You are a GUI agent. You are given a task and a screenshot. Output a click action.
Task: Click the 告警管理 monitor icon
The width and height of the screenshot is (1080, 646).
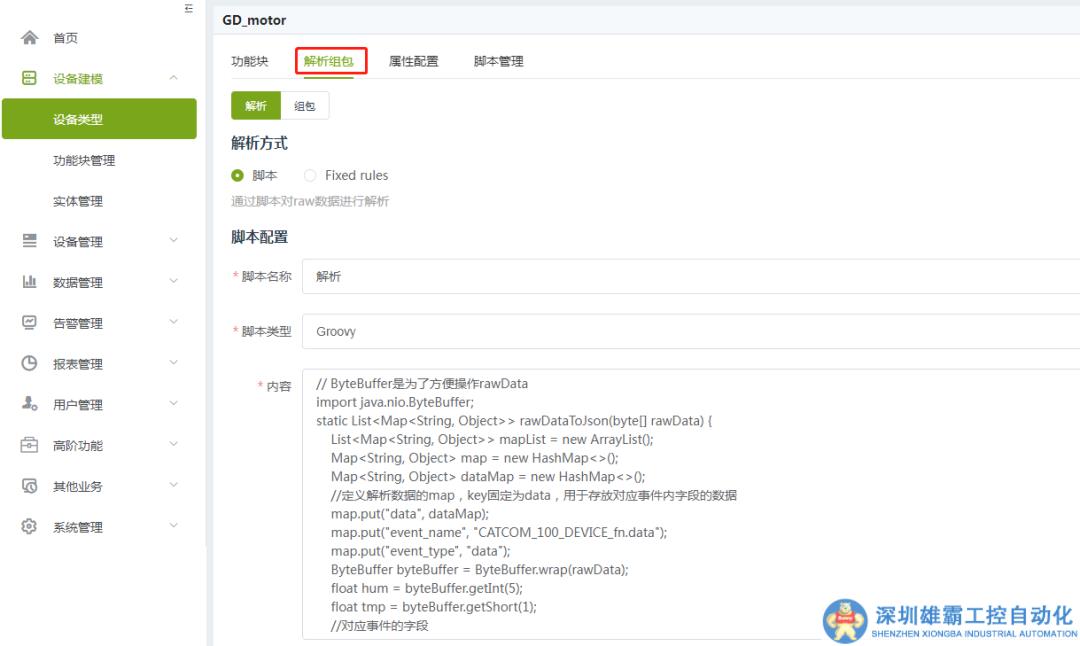29,323
